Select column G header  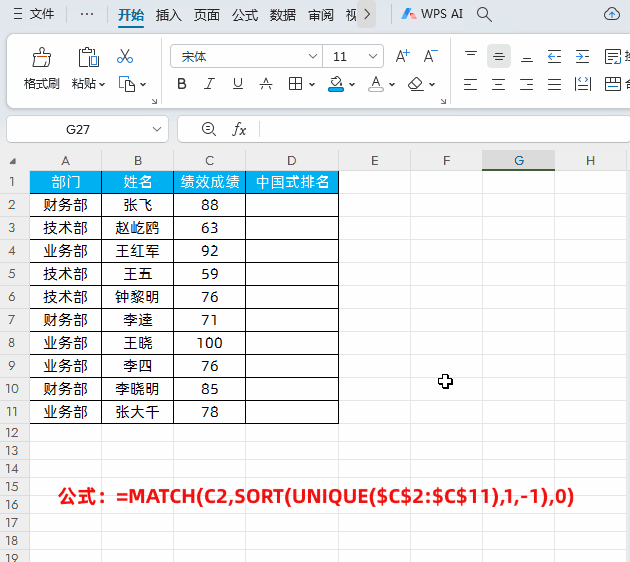point(518,161)
